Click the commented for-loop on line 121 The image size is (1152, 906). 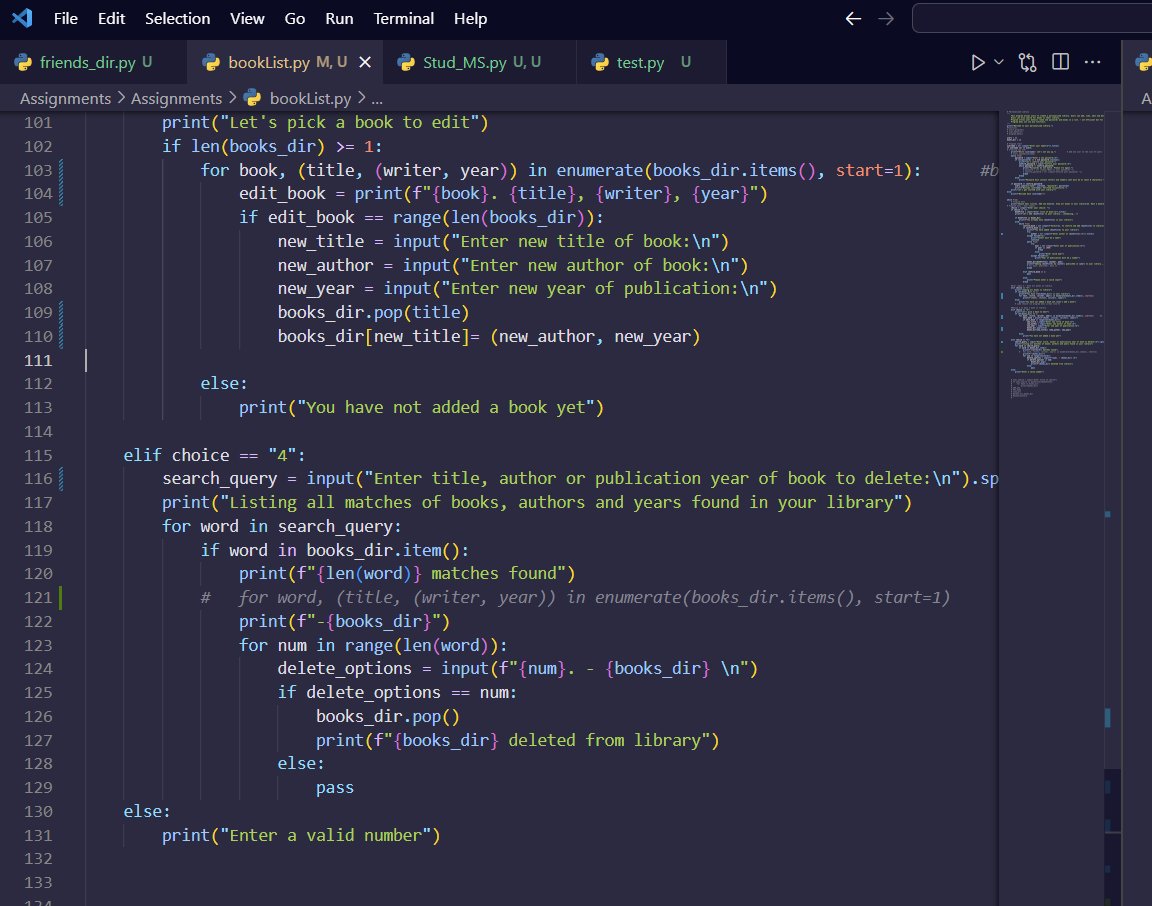575,597
